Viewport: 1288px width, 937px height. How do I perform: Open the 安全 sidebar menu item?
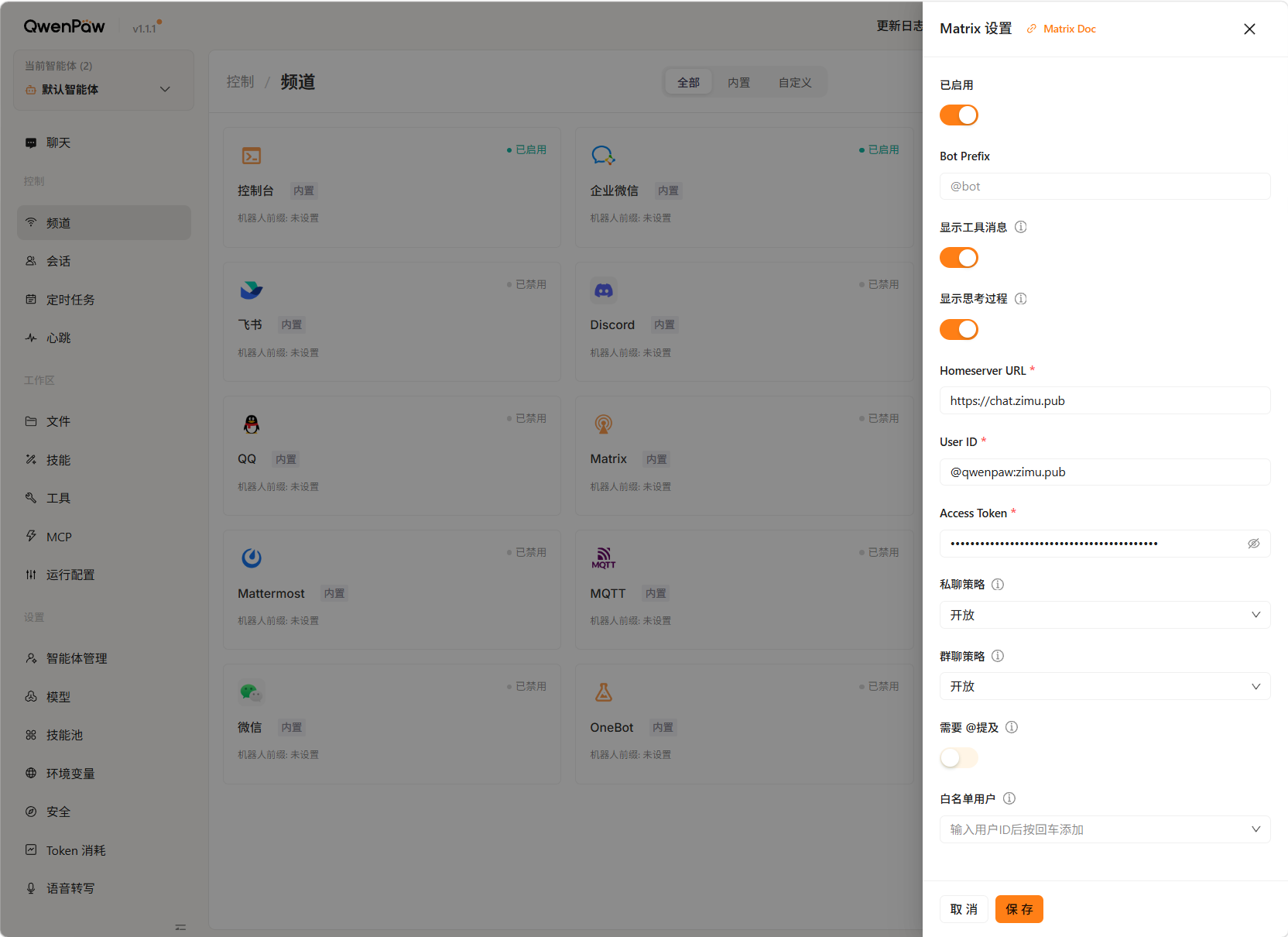pos(104,812)
